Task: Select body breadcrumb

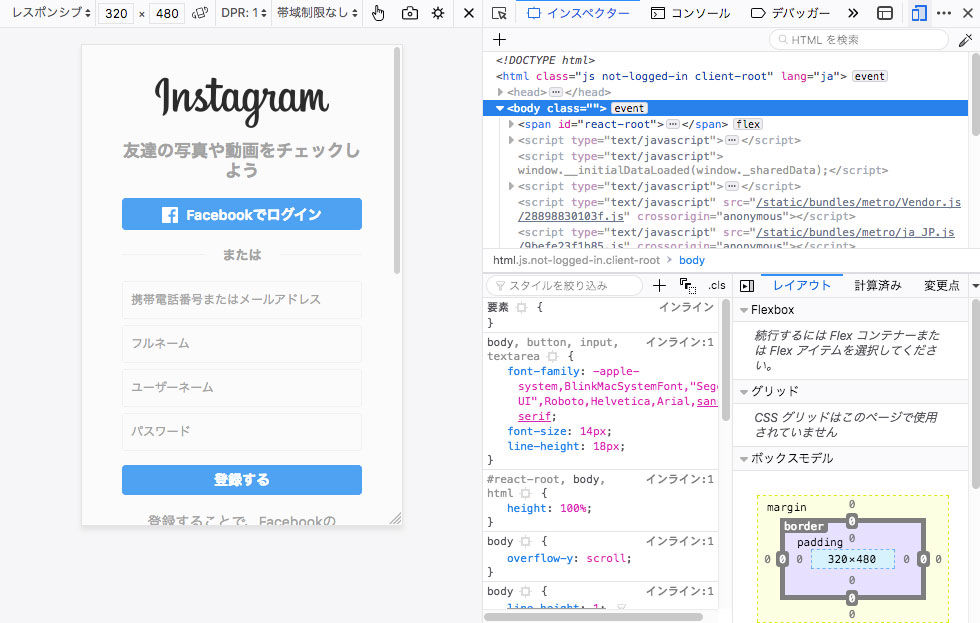Action: pos(692,260)
